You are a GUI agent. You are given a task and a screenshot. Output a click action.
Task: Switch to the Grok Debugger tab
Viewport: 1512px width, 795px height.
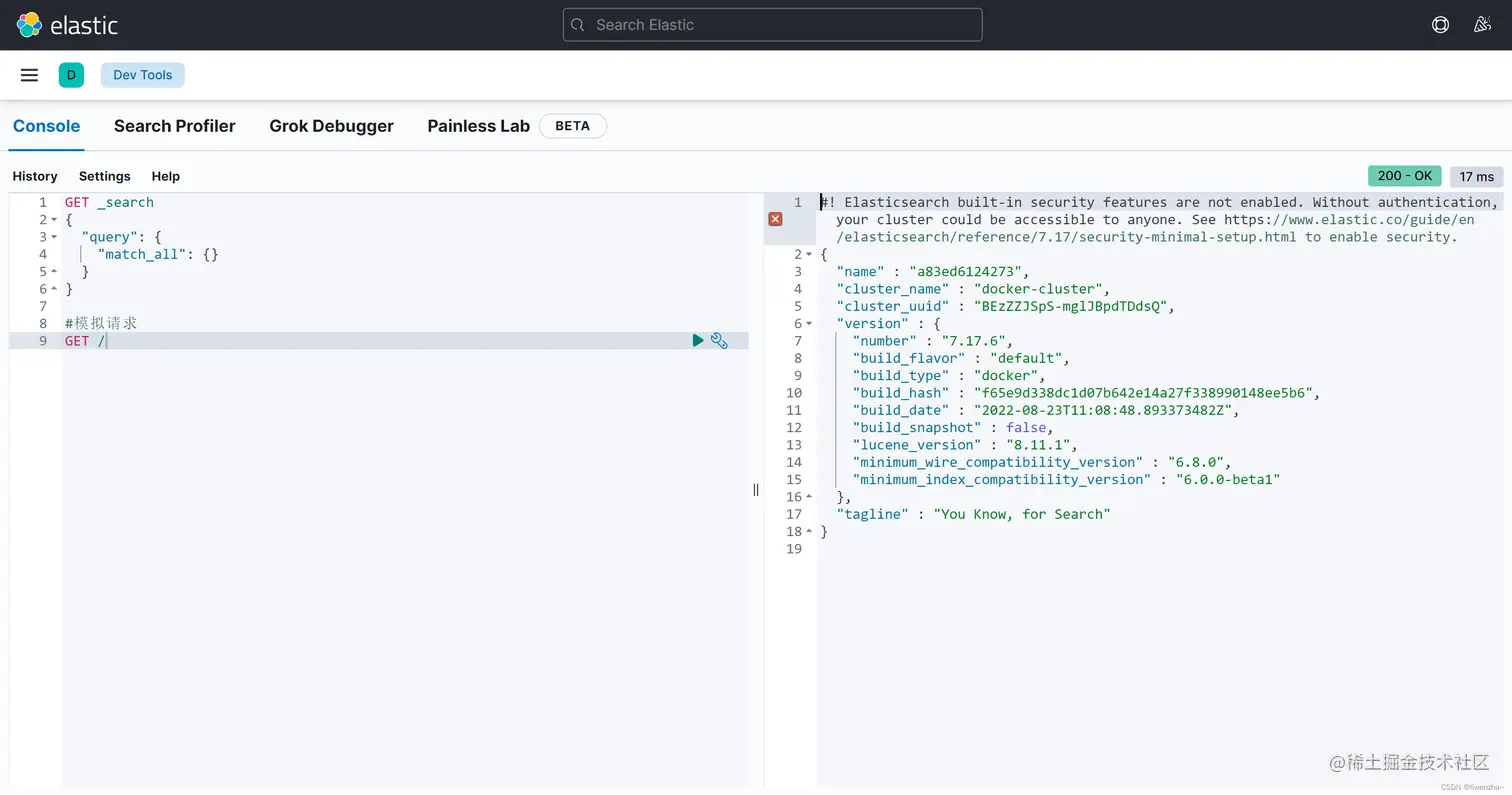pos(331,126)
